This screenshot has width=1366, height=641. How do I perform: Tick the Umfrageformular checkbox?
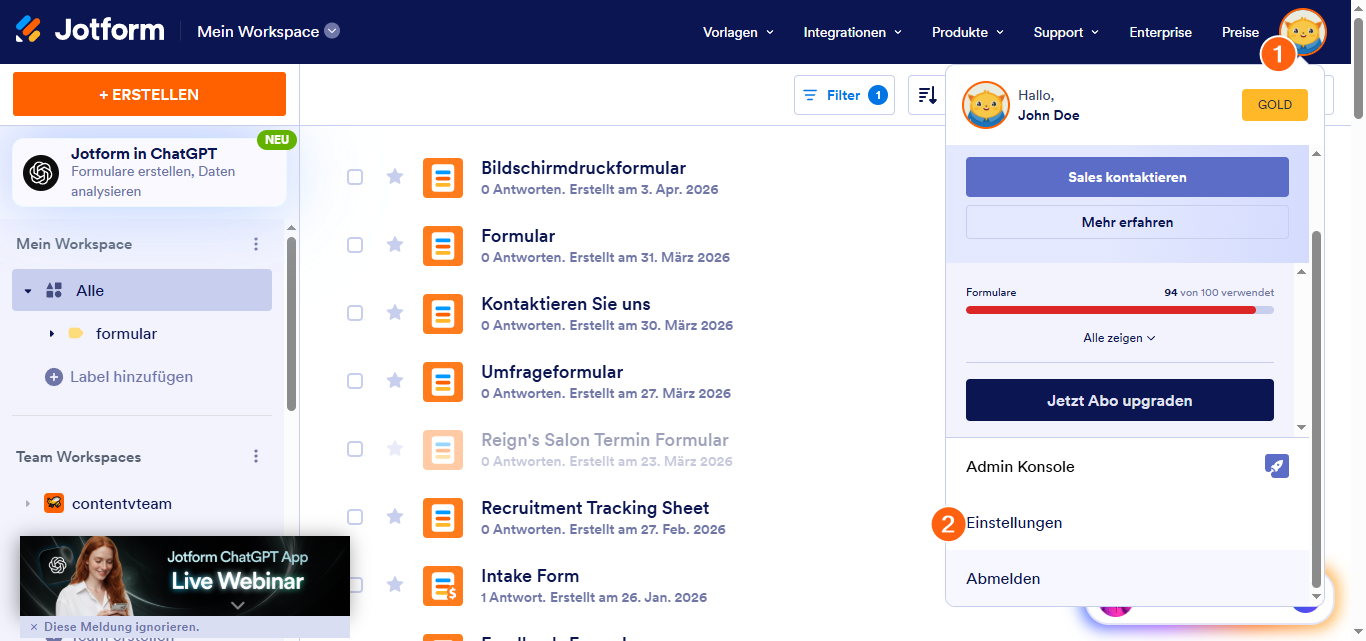(x=355, y=381)
